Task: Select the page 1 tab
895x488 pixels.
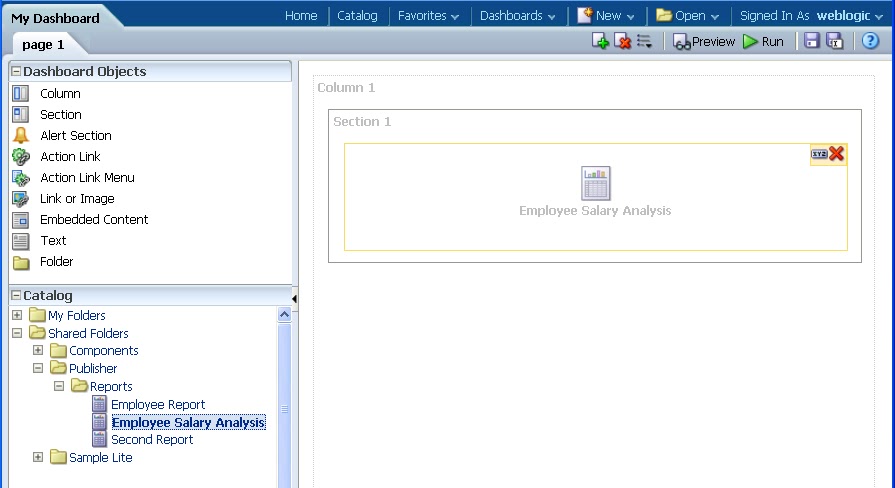Action: point(43,45)
